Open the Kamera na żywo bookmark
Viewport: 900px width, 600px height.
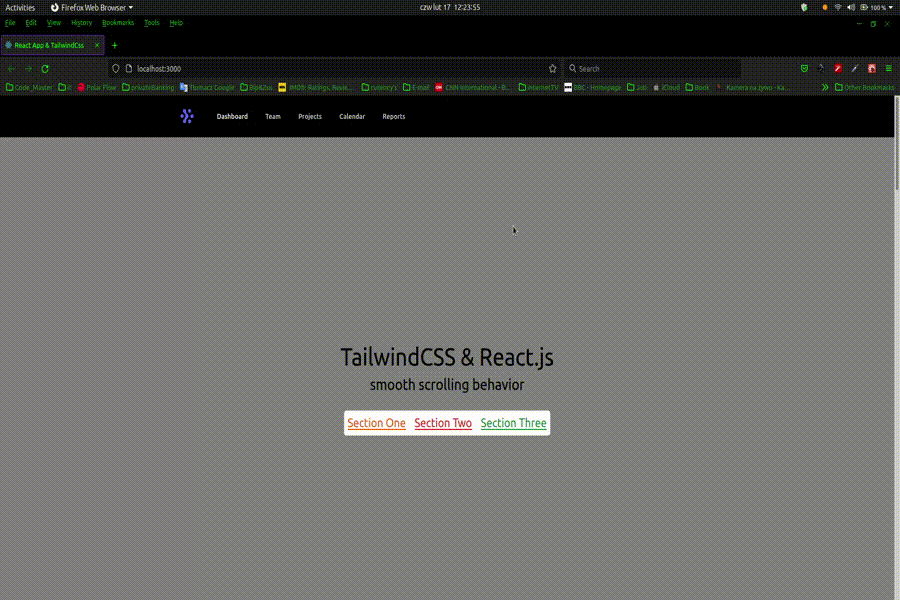[x=752, y=88]
